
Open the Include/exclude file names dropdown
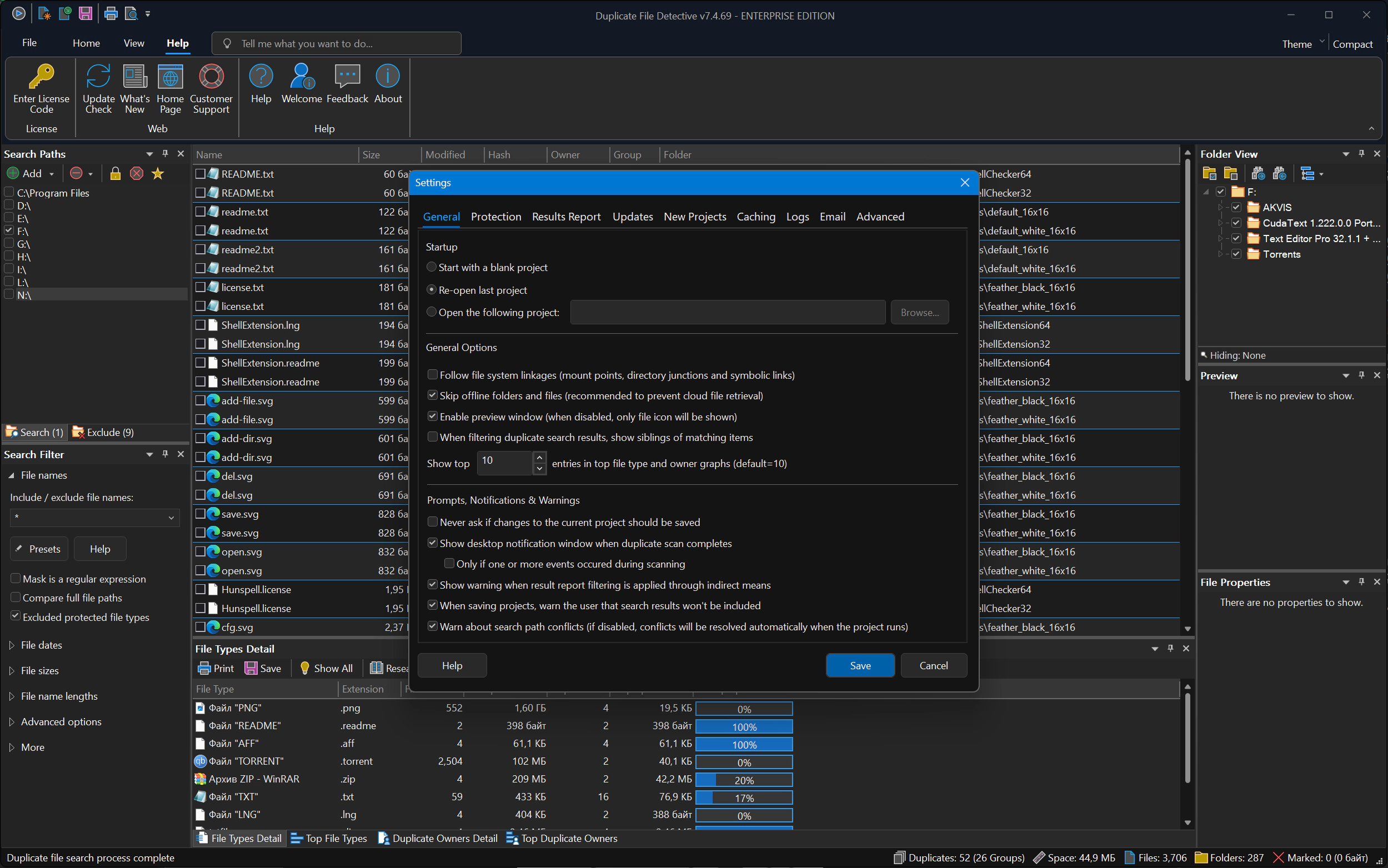pos(171,518)
